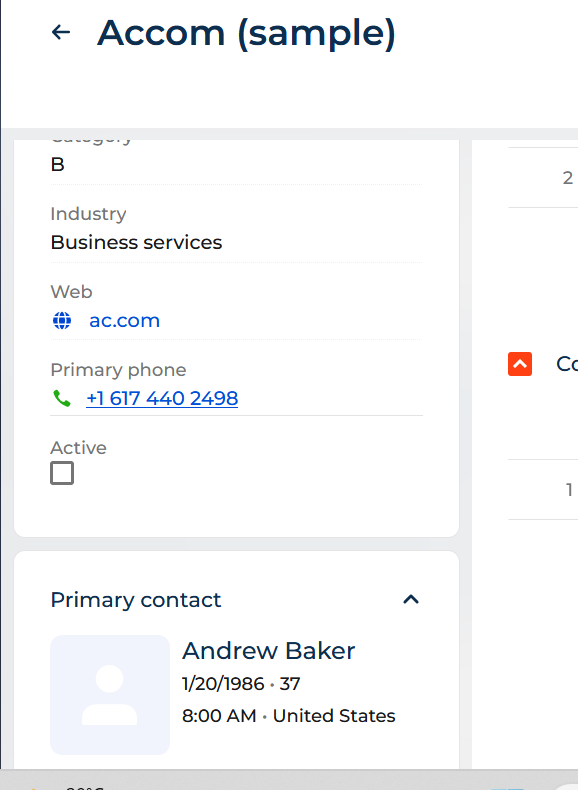Click the Primary phone field label
This screenshot has height=790, width=578.
(118, 370)
